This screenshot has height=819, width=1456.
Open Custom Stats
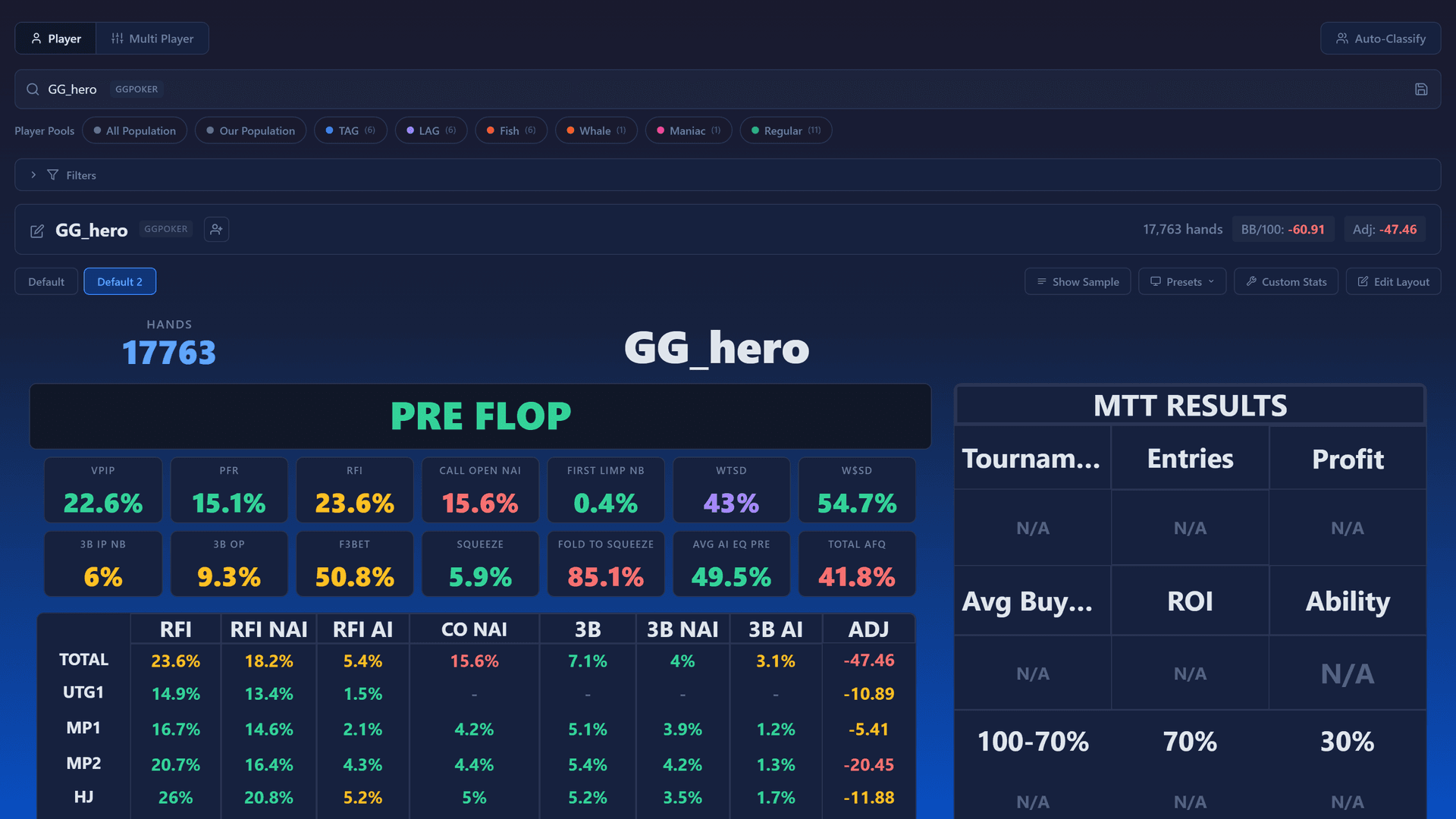1286,281
